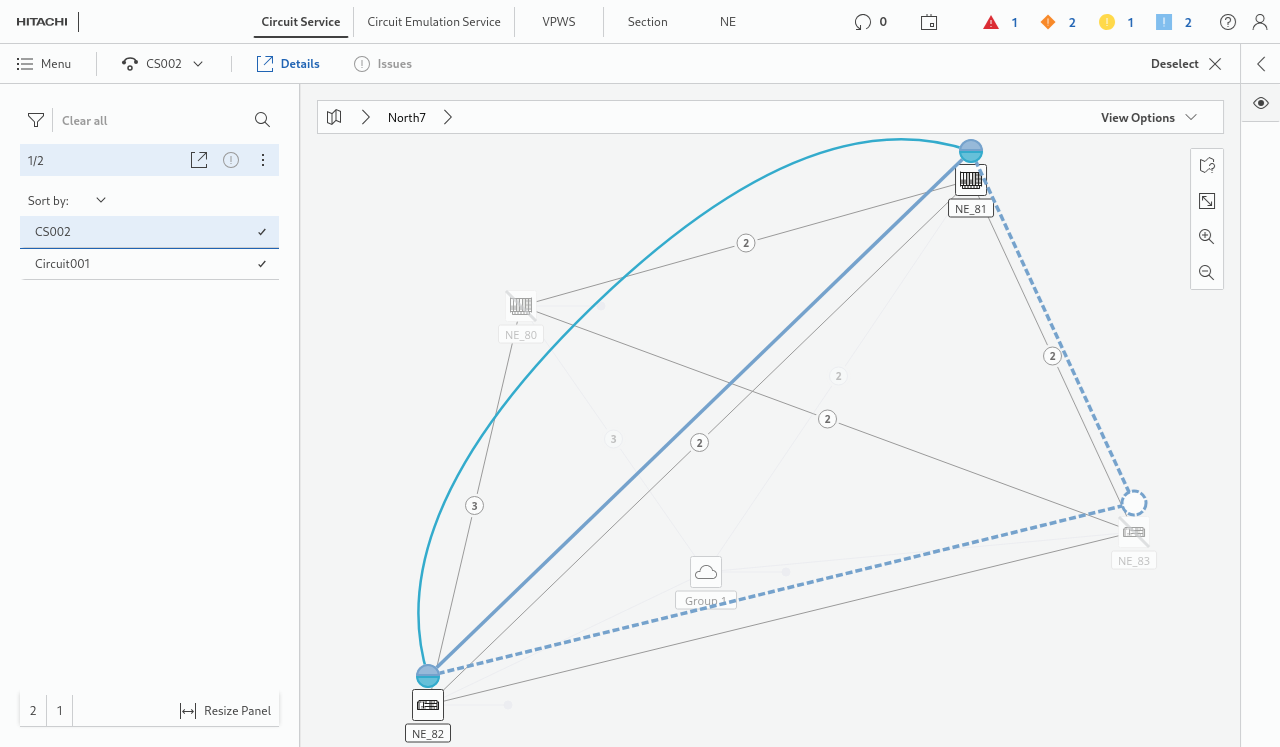1280x747 pixels.
Task: Toggle the eye visibility panel icon
Action: point(1261,103)
